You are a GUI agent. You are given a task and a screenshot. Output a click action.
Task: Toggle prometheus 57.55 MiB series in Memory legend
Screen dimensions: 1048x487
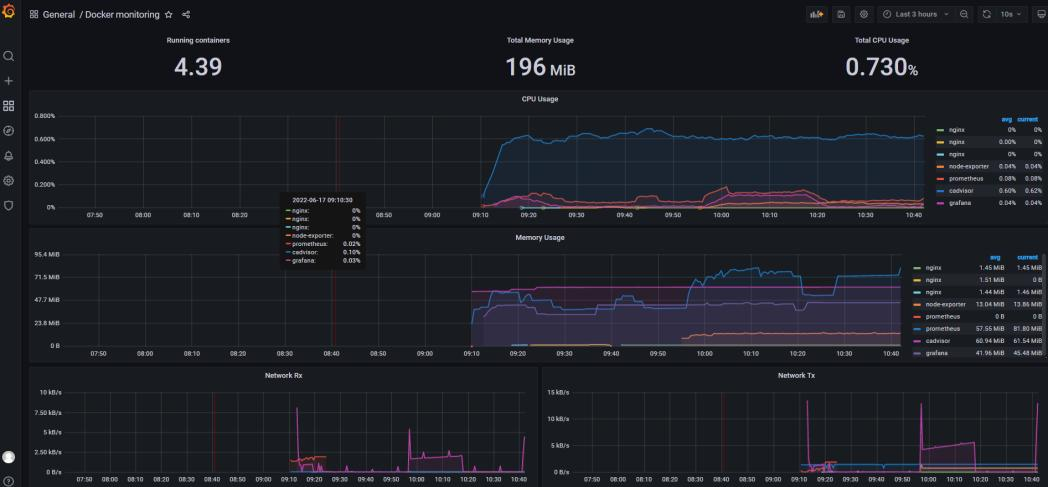[x=942, y=329]
